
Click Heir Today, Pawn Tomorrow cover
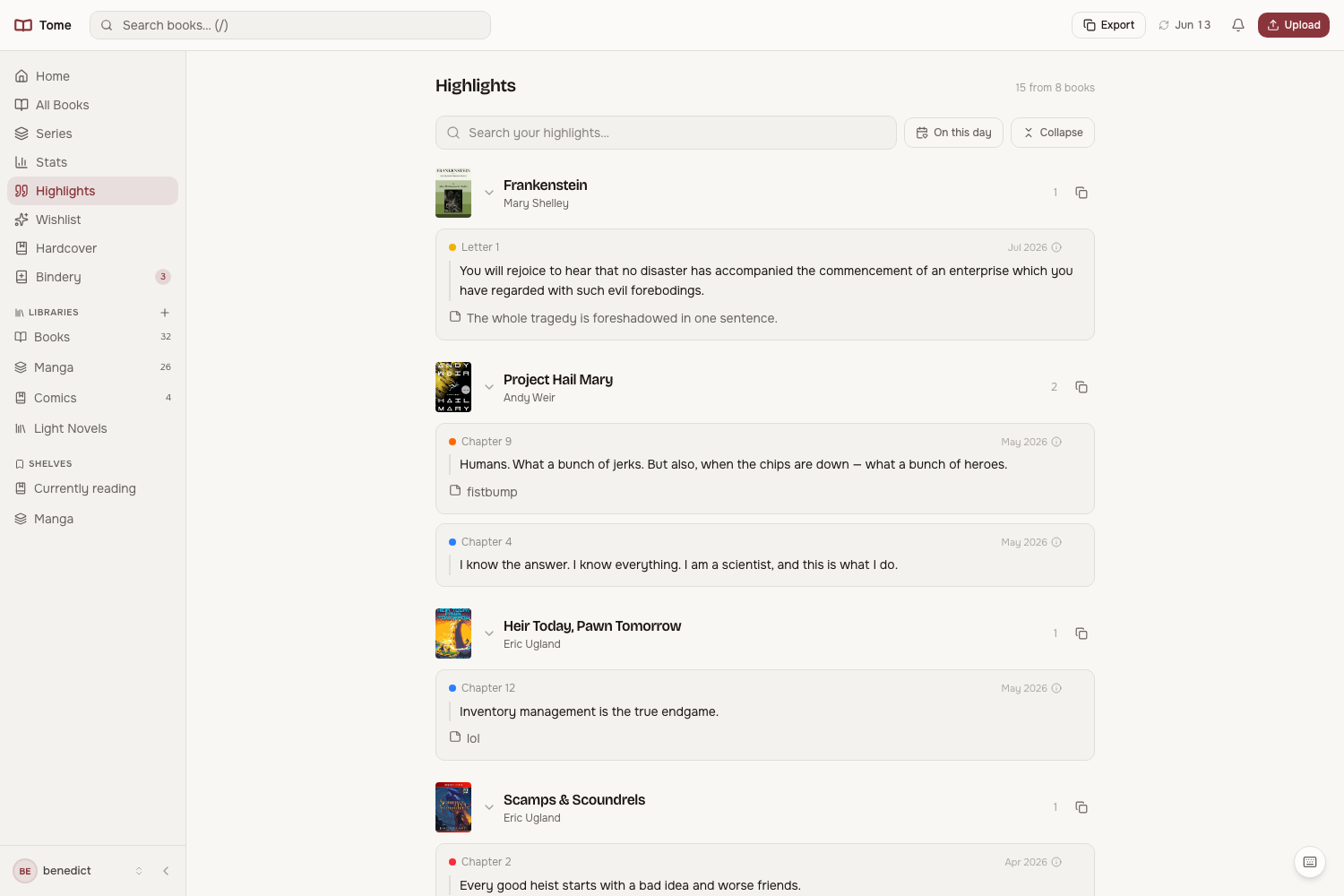(453, 633)
